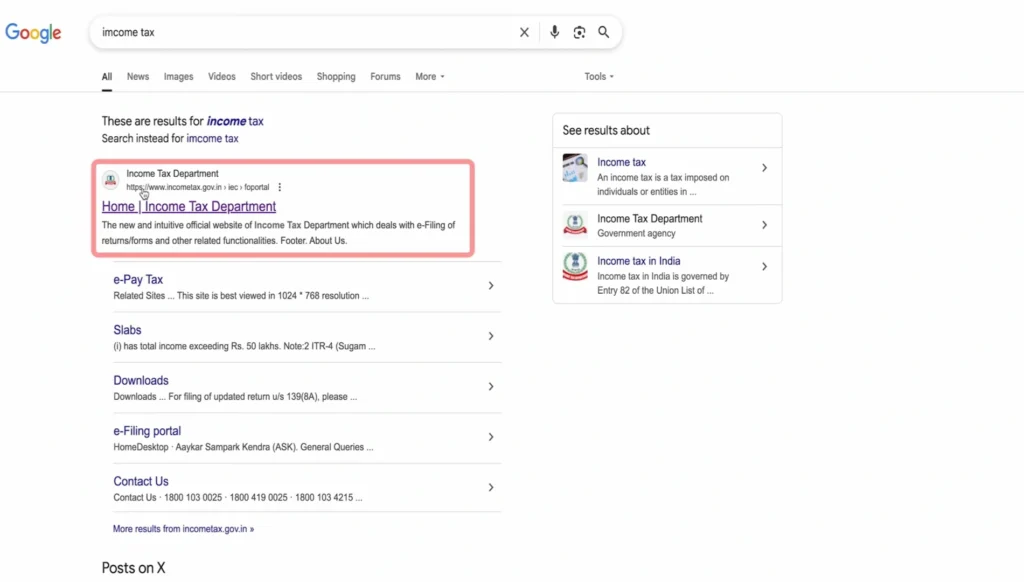Click Income Tax Department result favicon
Viewport: 1024px width, 582px height.
tap(111, 180)
